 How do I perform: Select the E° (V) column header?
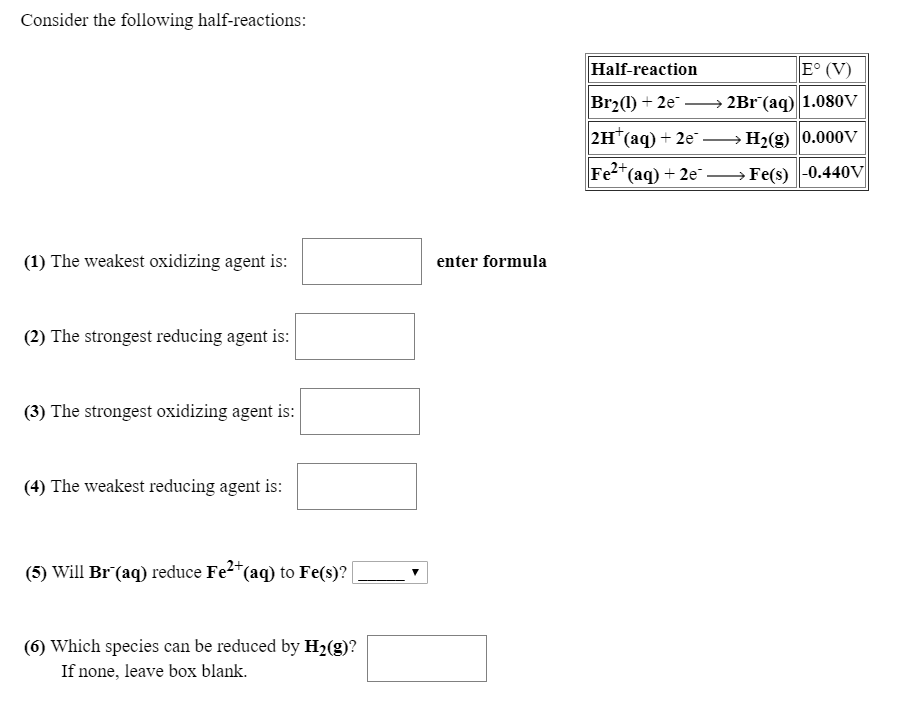tap(828, 69)
